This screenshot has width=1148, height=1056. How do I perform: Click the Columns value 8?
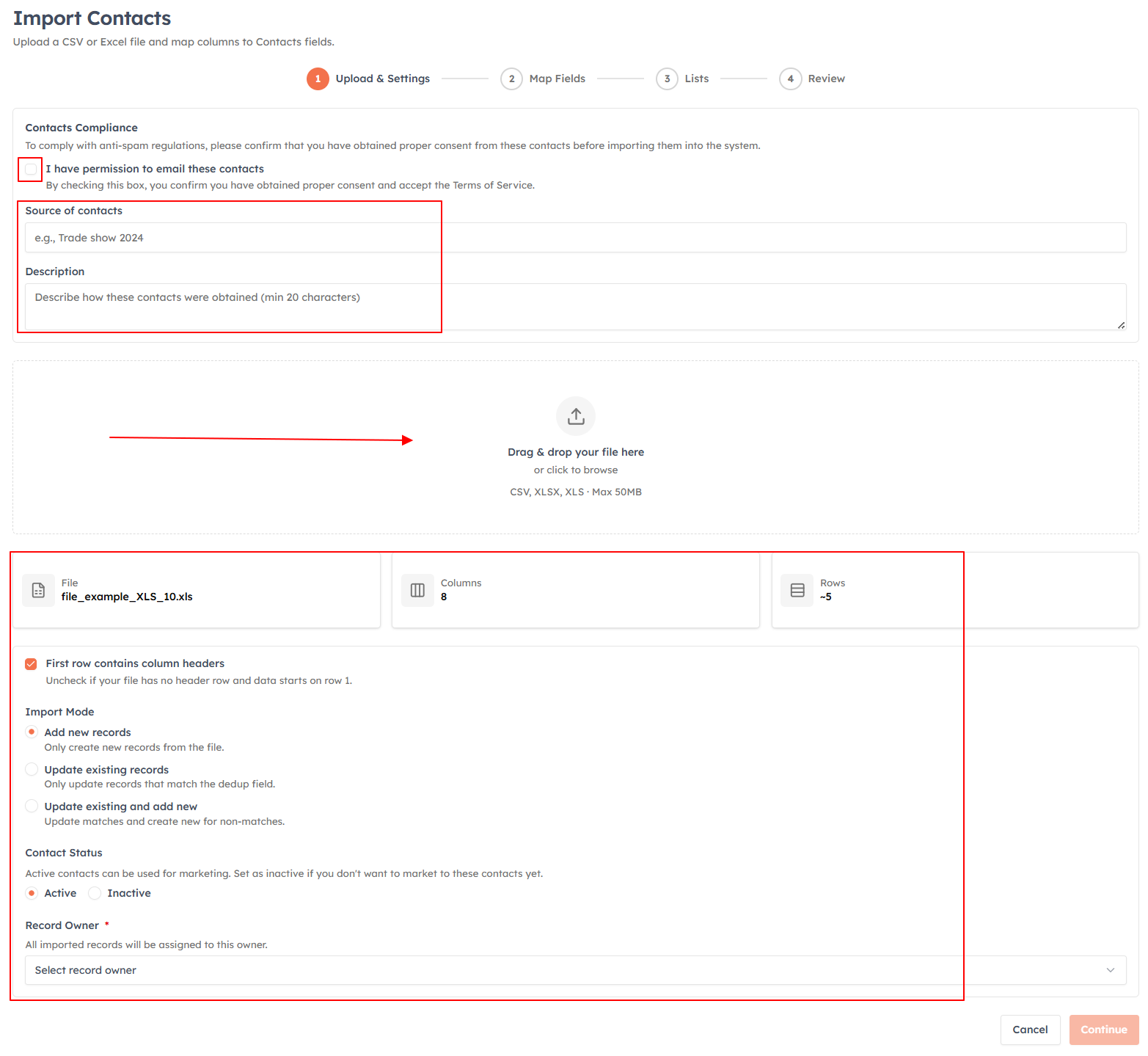click(x=444, y=597)
